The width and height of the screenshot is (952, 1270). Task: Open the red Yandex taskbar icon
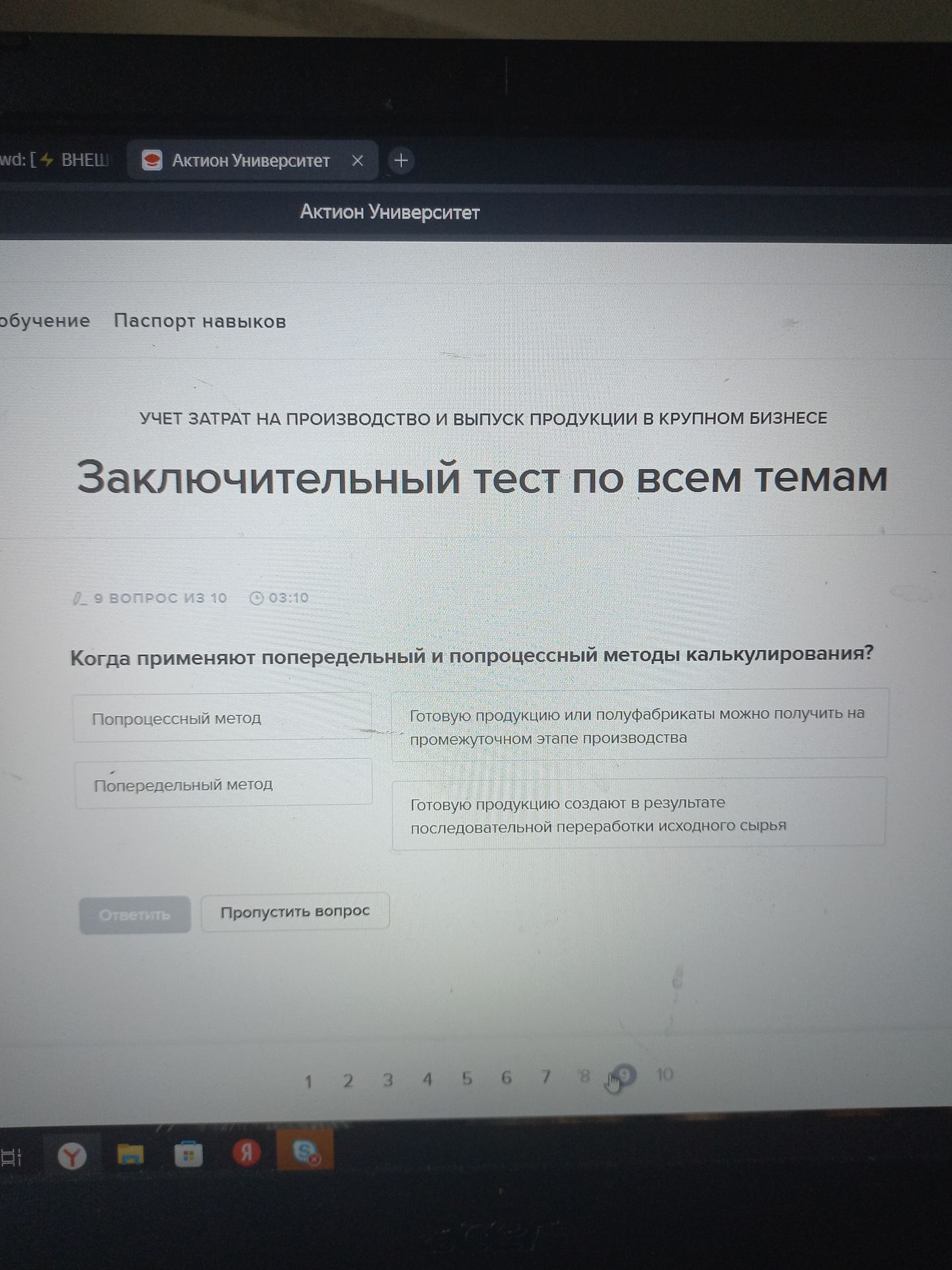coord(246,1153)
